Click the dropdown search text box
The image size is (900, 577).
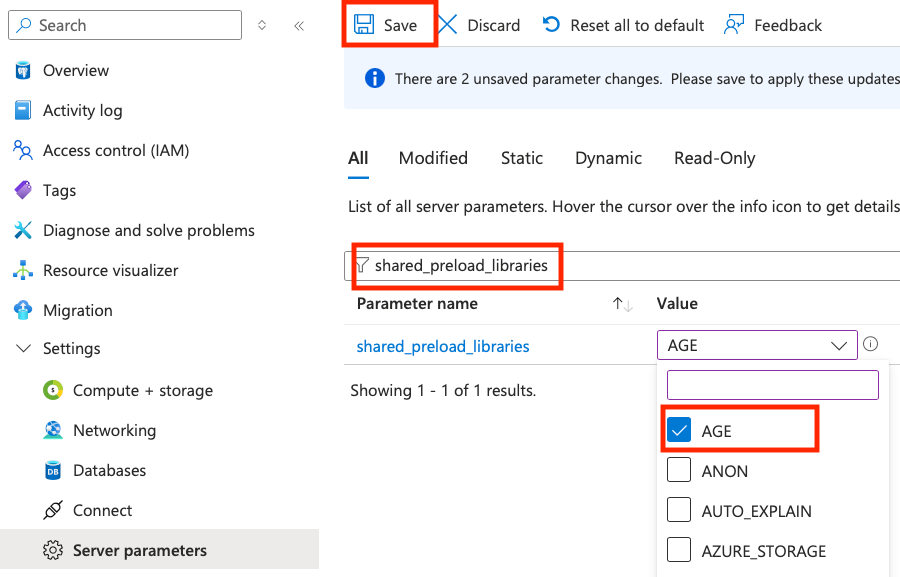pos(773,385)
